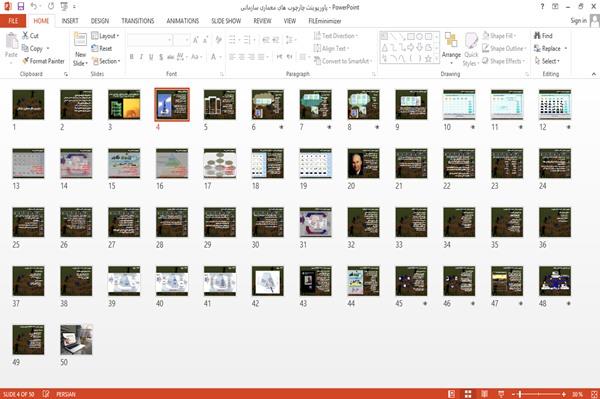
Task: Open the Layout dropdown
Action: click(x=105, y=36)
